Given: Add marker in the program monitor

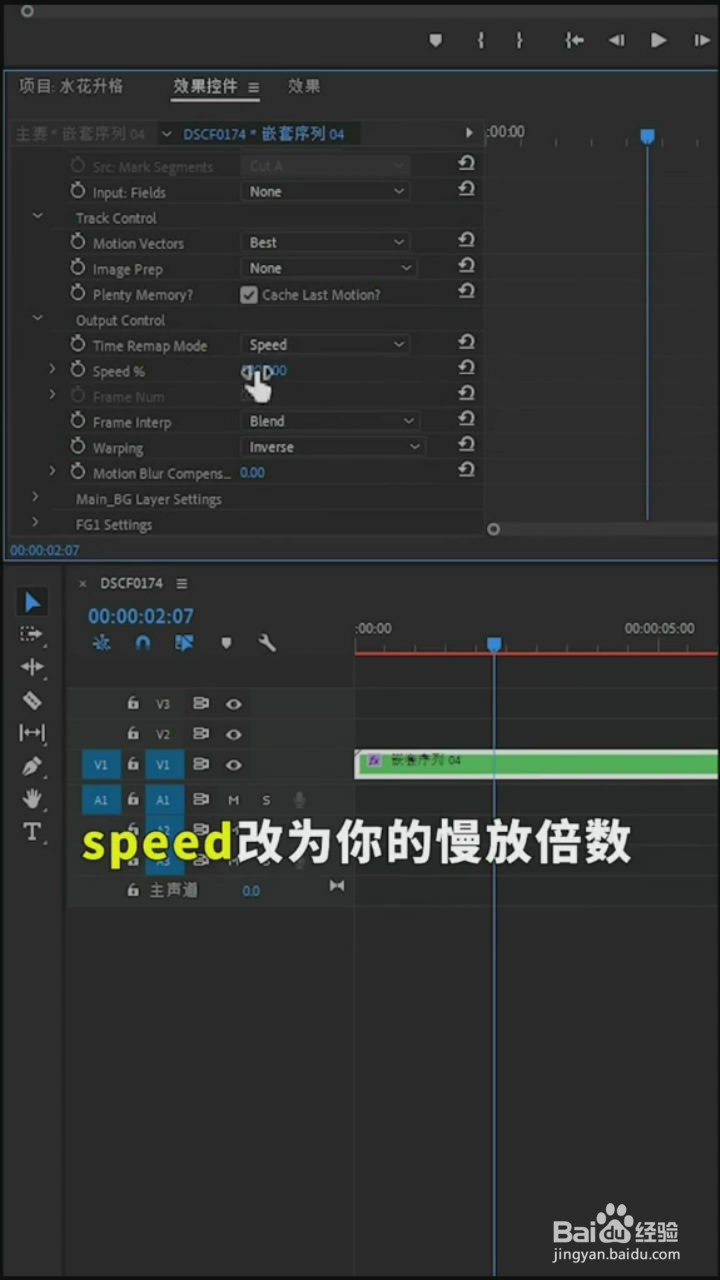Looking at the screenshot, I should tap(435, 40).
